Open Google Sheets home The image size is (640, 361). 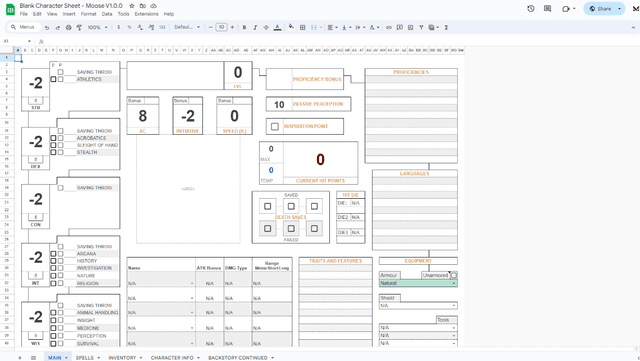10,9
